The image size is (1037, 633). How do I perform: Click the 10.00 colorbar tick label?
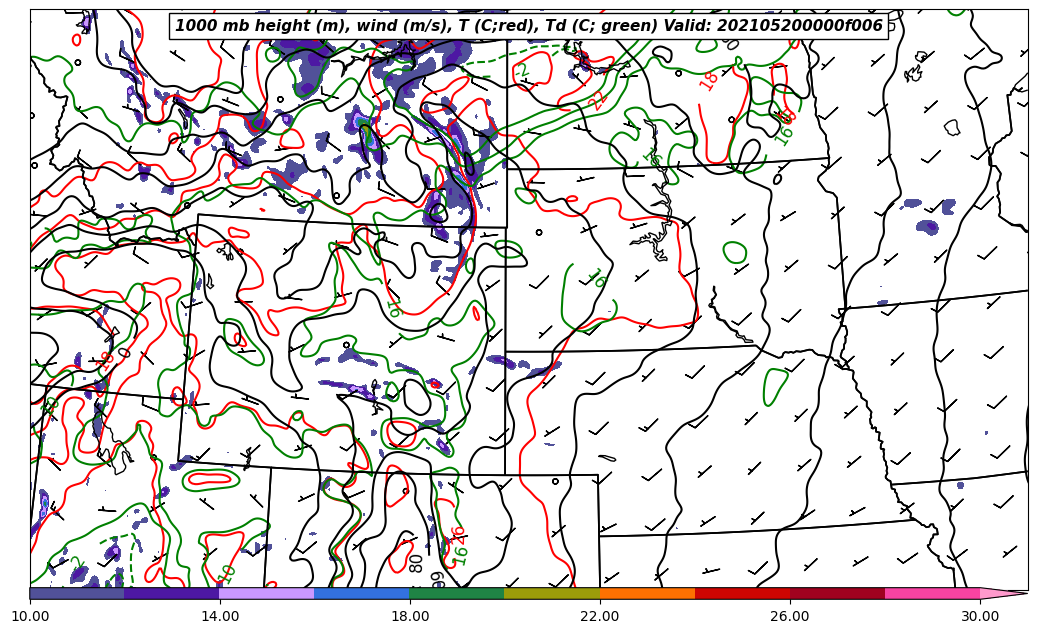click(30, 617)
